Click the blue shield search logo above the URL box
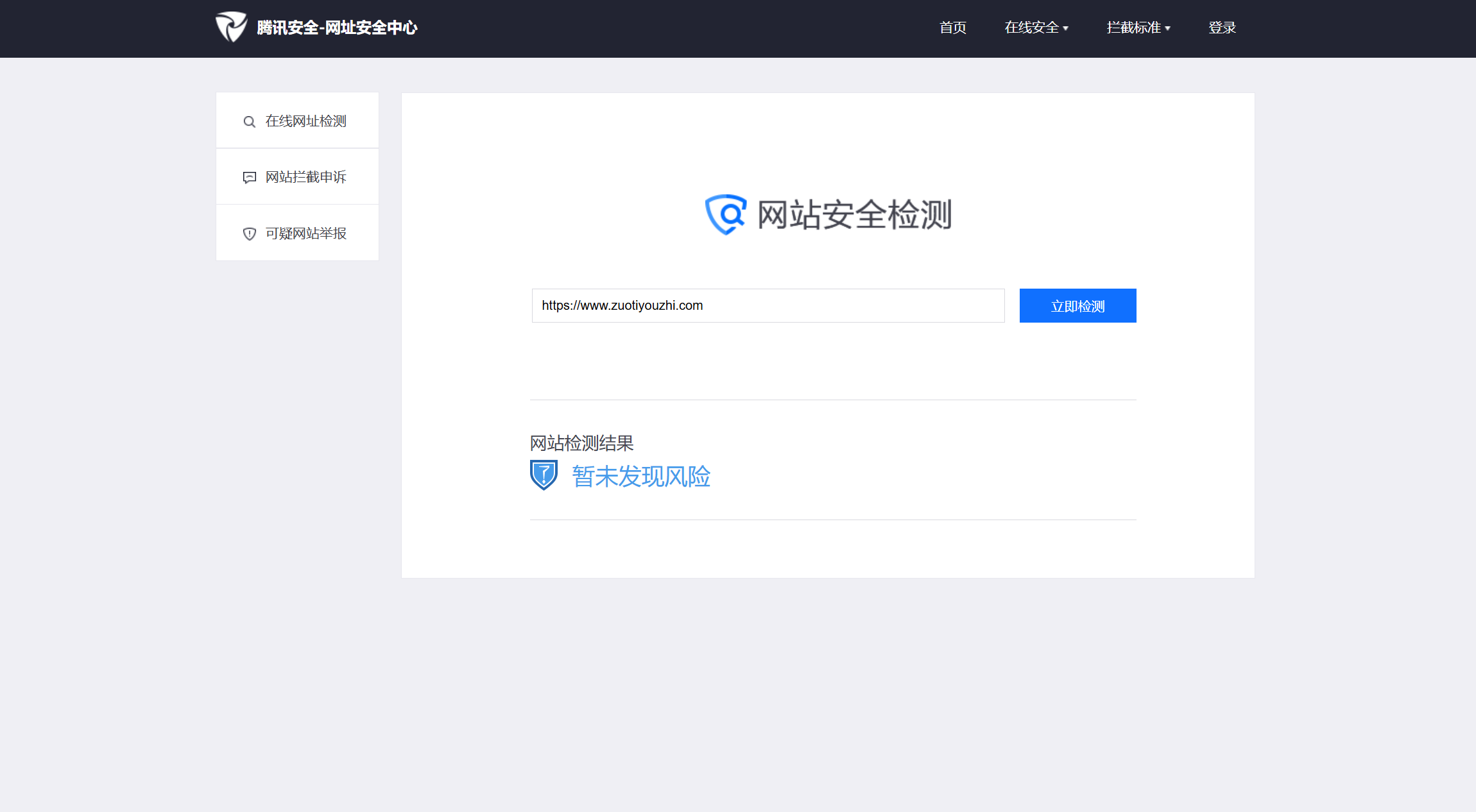Image resolution: width=1476 pixels, height=812 pixels. click(726, 214)
